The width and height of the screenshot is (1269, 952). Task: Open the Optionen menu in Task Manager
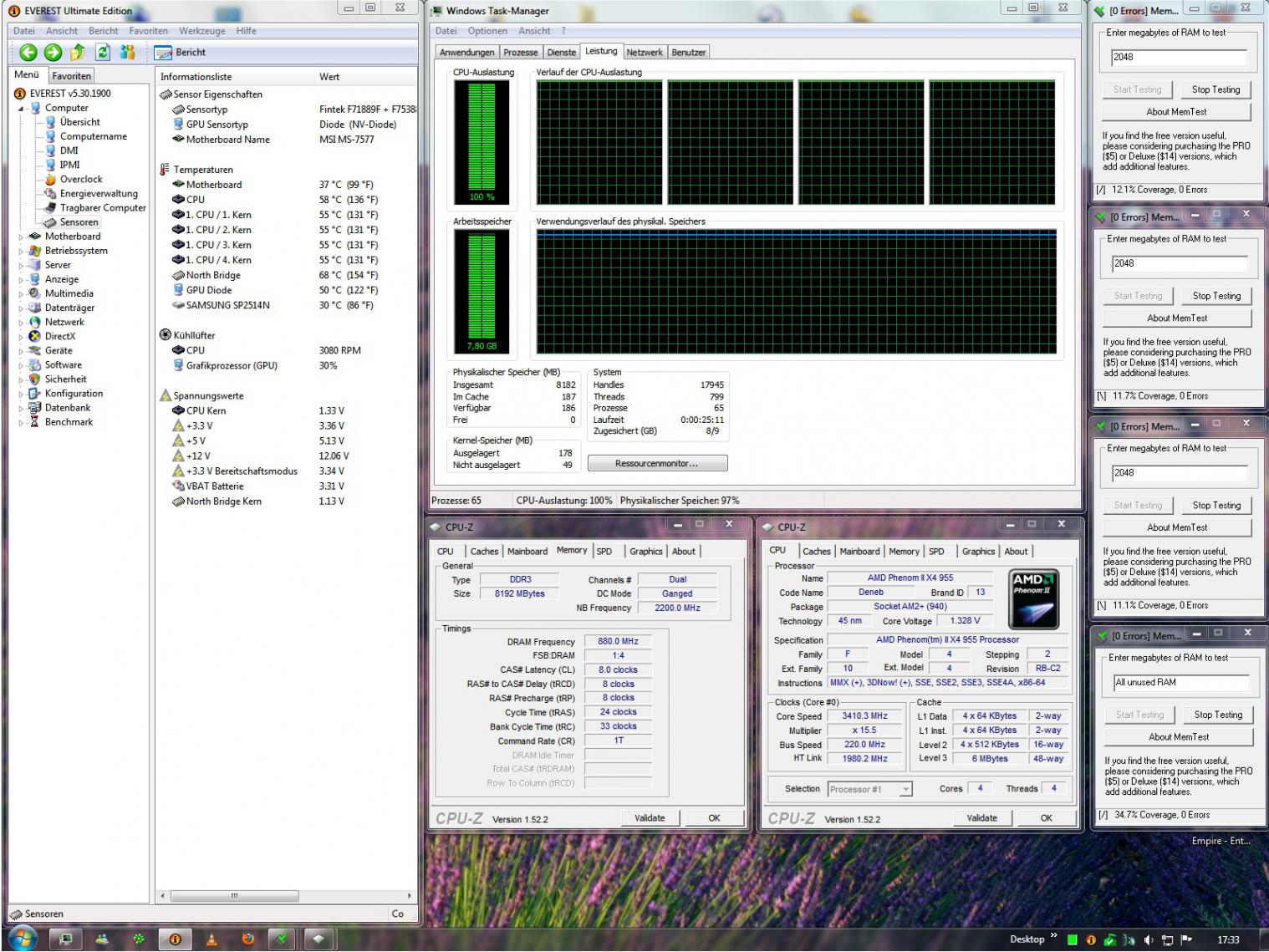[487, 31]
